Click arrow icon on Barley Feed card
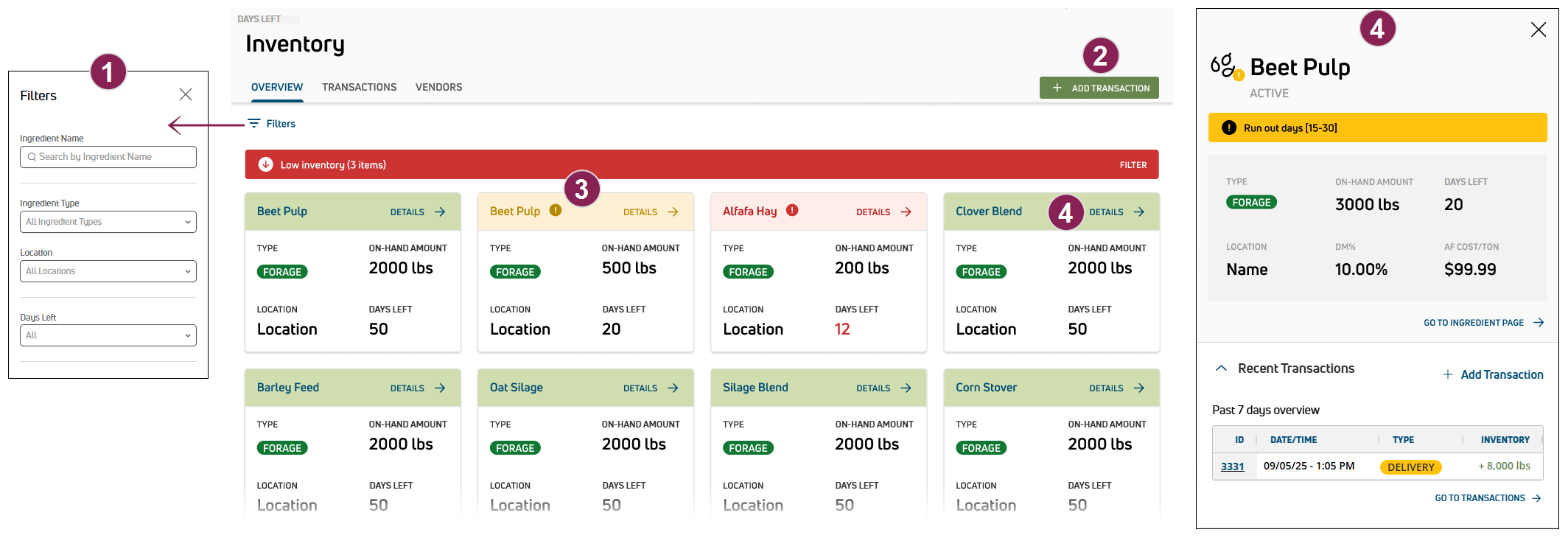Screen dimensions: 1568x538 (440, 388)
